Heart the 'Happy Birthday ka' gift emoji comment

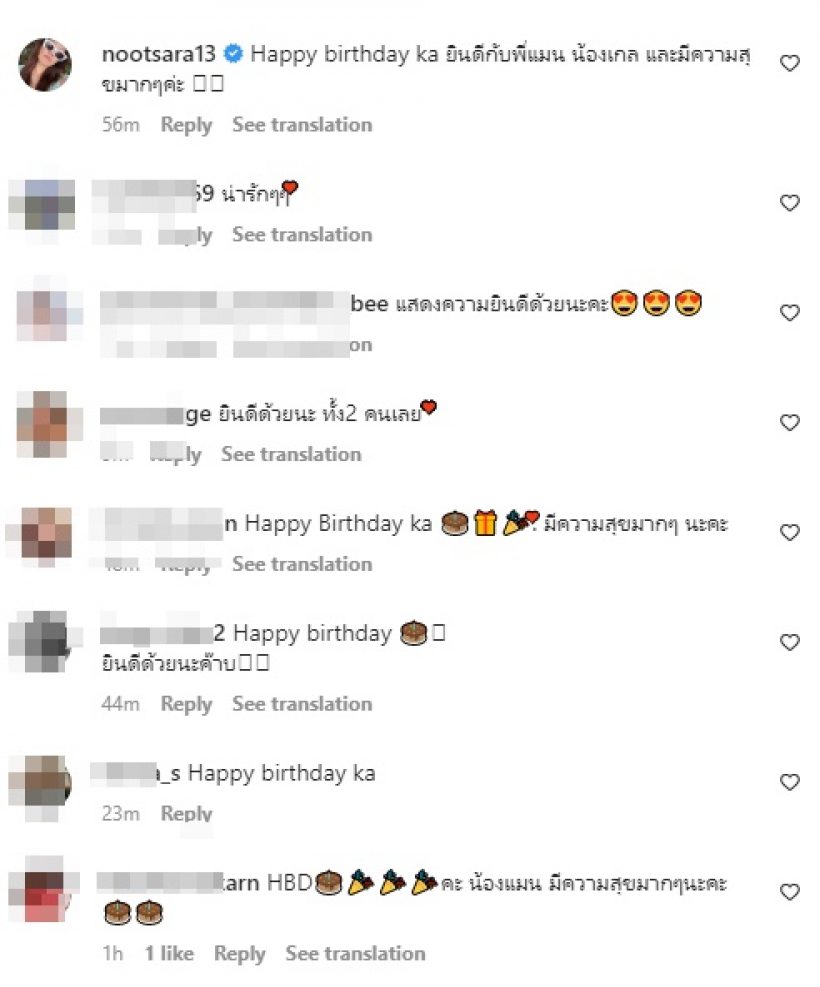[789, 533]
